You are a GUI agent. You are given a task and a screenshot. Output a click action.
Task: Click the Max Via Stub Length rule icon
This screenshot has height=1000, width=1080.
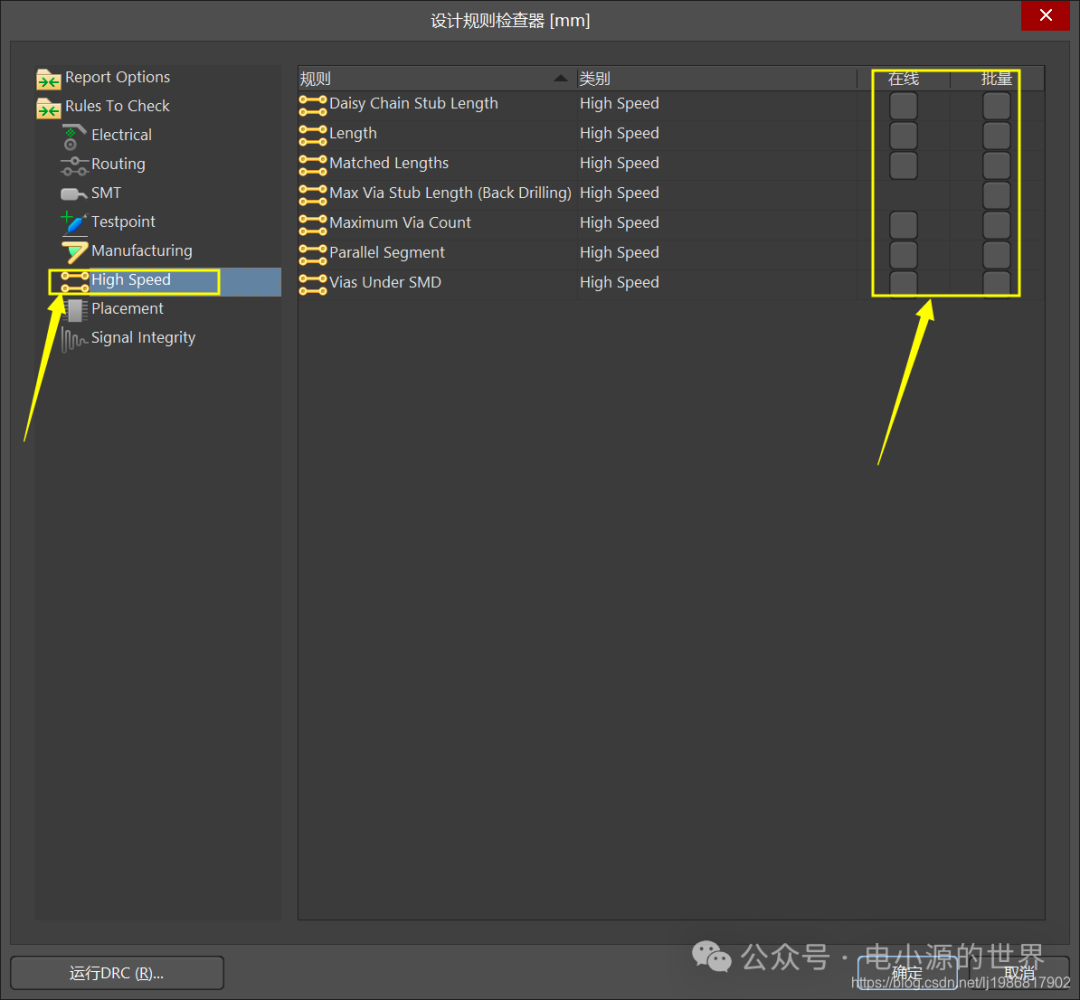(x=313, y=195)
